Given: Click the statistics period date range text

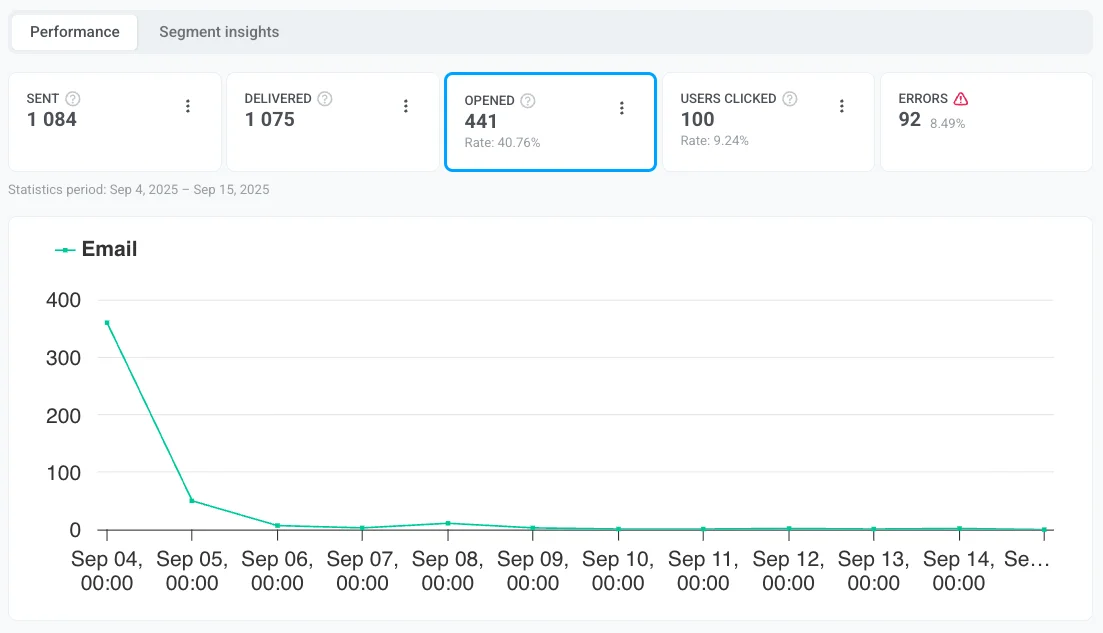Looking at the screenshot, I should point(139,189).
